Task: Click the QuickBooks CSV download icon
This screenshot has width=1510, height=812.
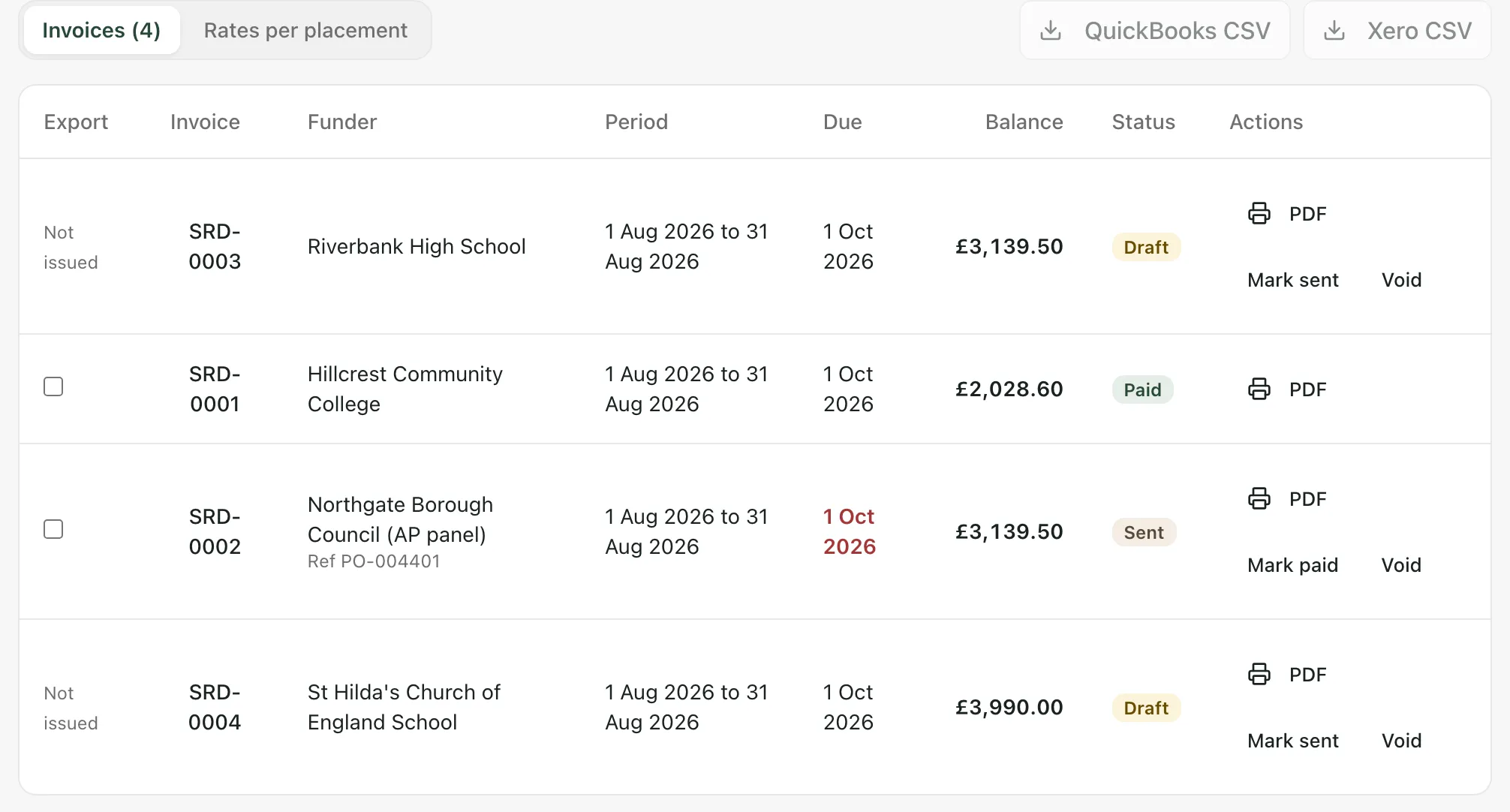Action: pyautogui.click(x=1051, y=31)
